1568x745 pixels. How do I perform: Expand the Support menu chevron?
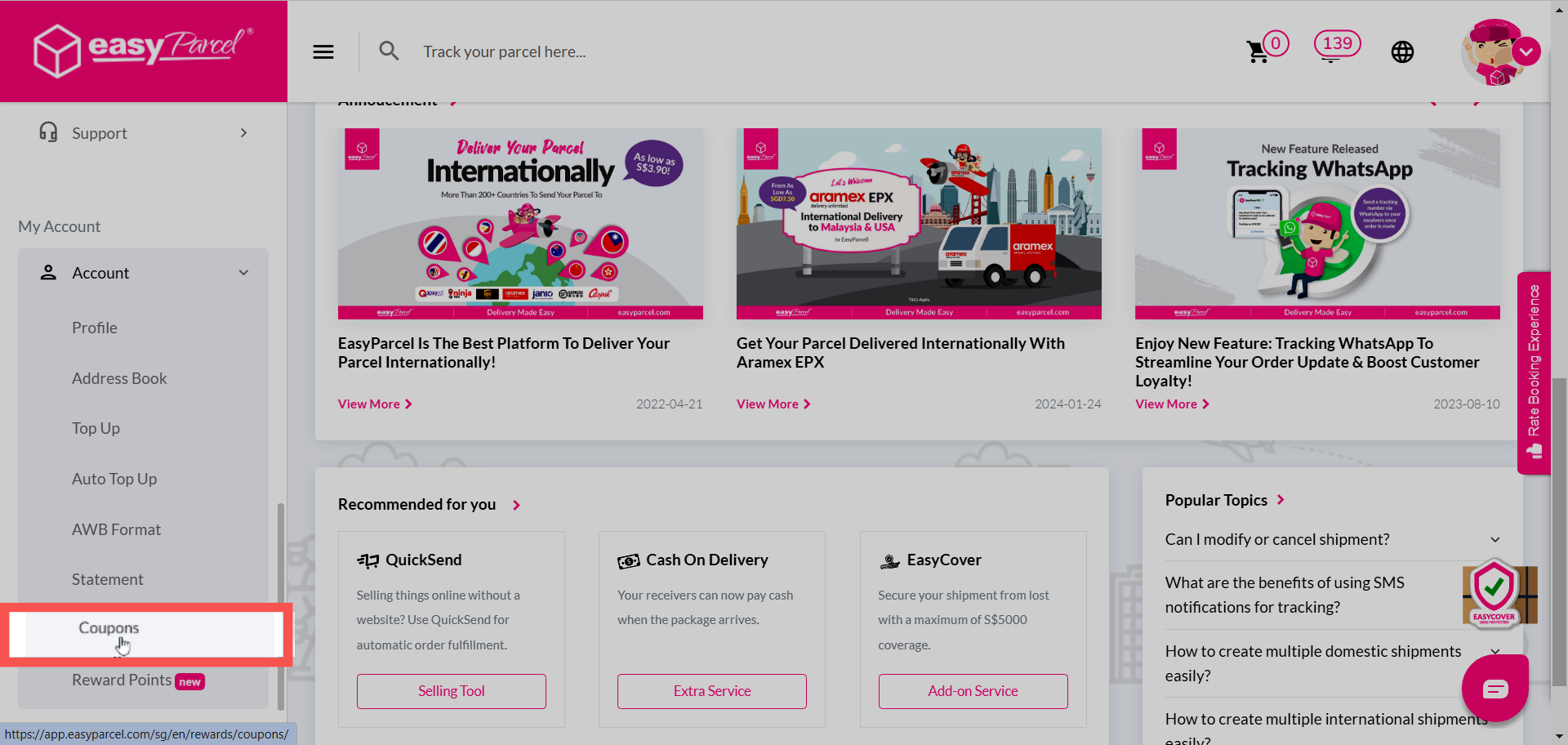click(x=243, y=132)
